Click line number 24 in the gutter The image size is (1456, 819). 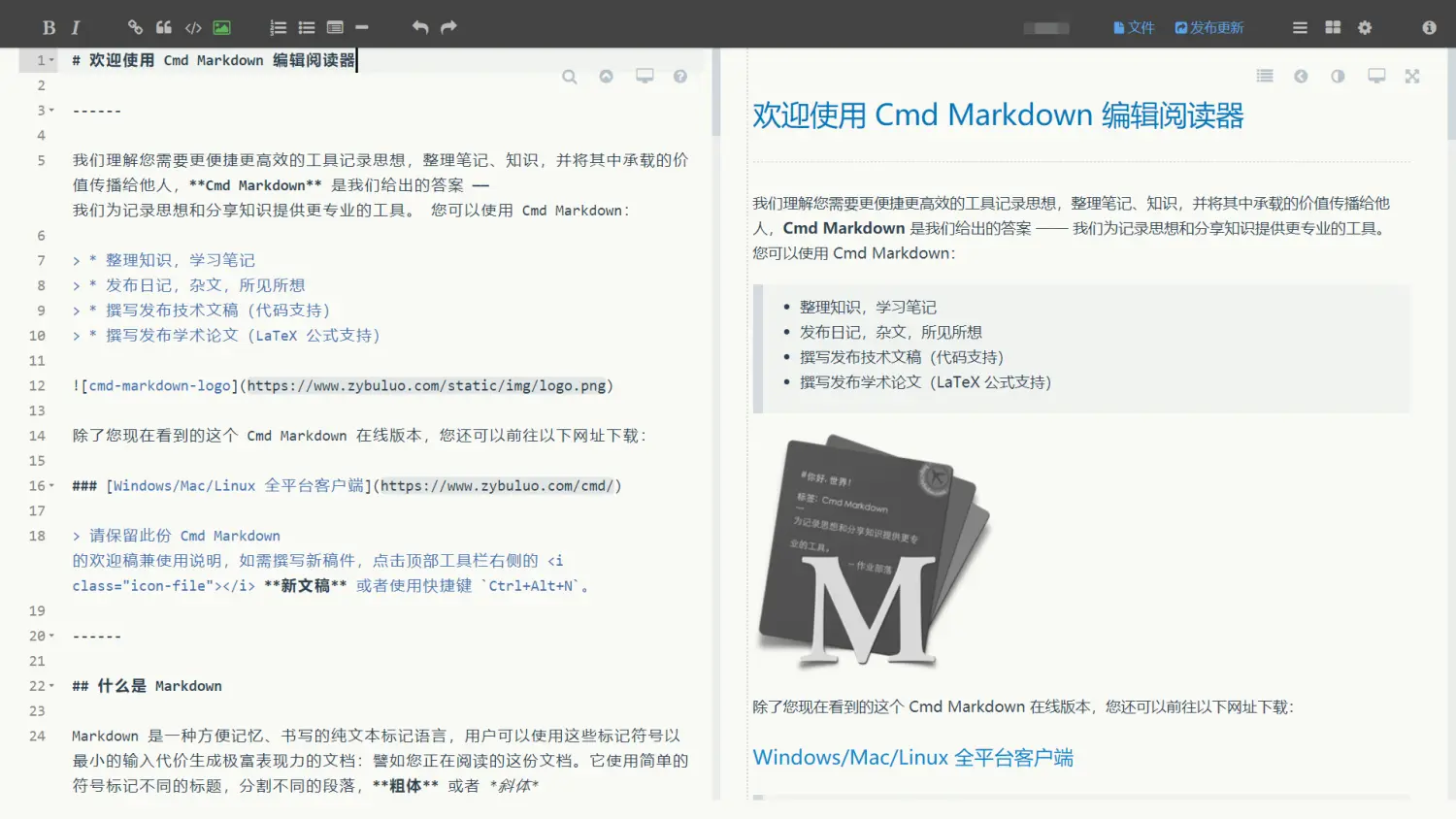[x=37, y=736]
